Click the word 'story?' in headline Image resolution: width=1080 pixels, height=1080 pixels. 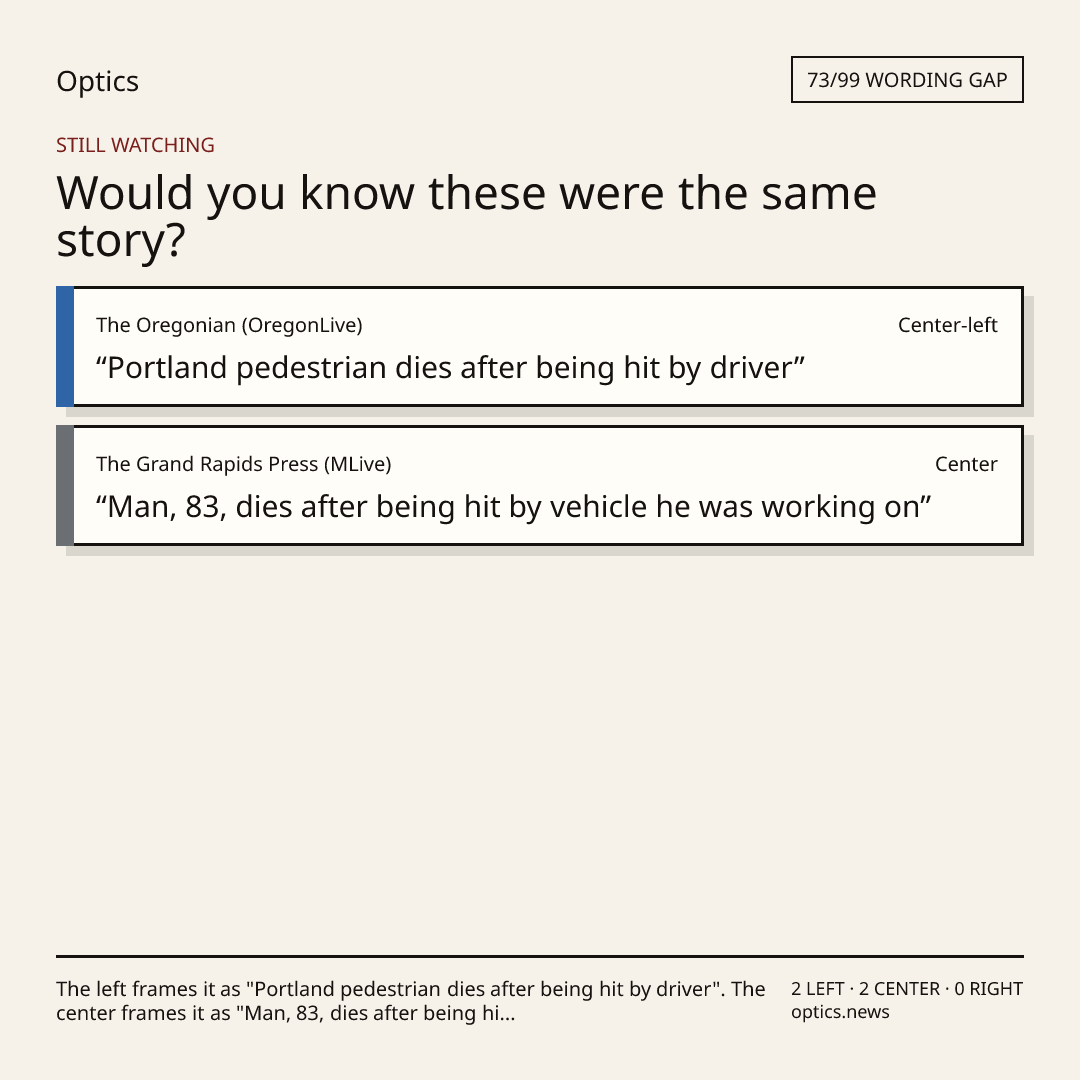pyautogui.click(x=121, y=241)
